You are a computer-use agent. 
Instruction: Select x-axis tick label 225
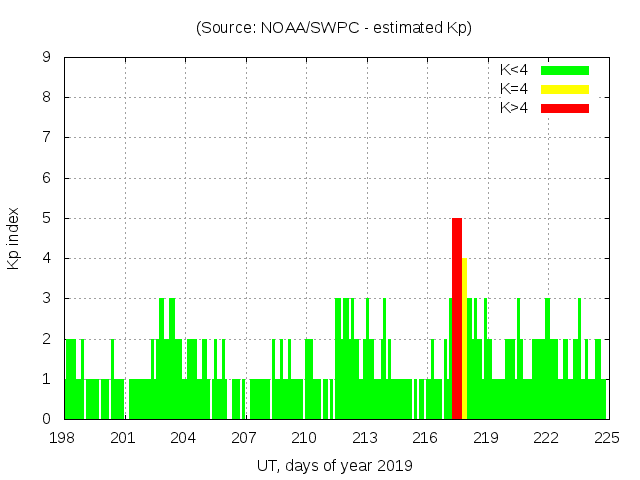coord(607,438)
